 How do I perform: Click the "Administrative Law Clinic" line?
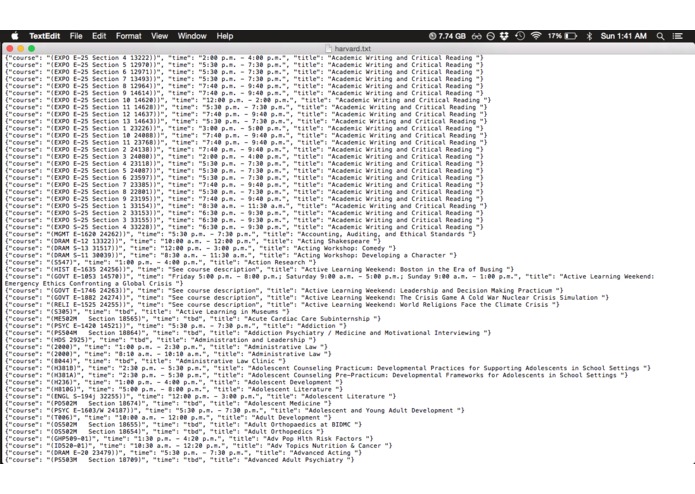pos(145,361)
